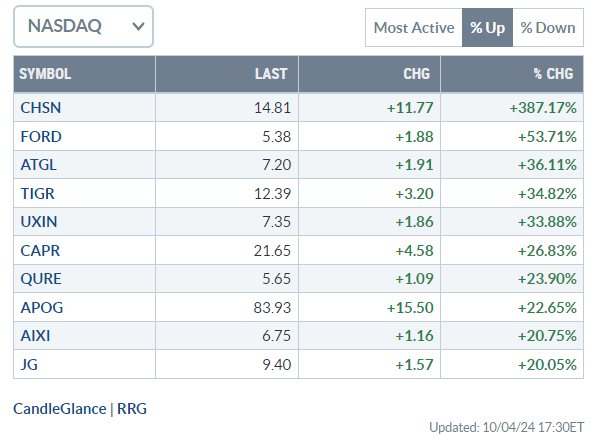The image size is (598, 441).
Task: Select the Updated 10/04/24 17:30ET timestamp
Action: click(x=506, y=428)
